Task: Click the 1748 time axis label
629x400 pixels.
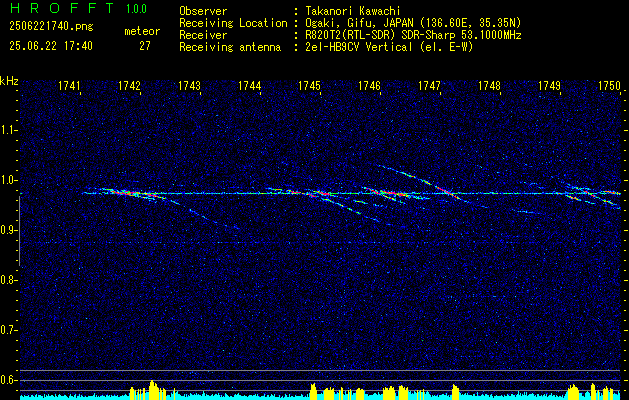Action: click(489, 86)
